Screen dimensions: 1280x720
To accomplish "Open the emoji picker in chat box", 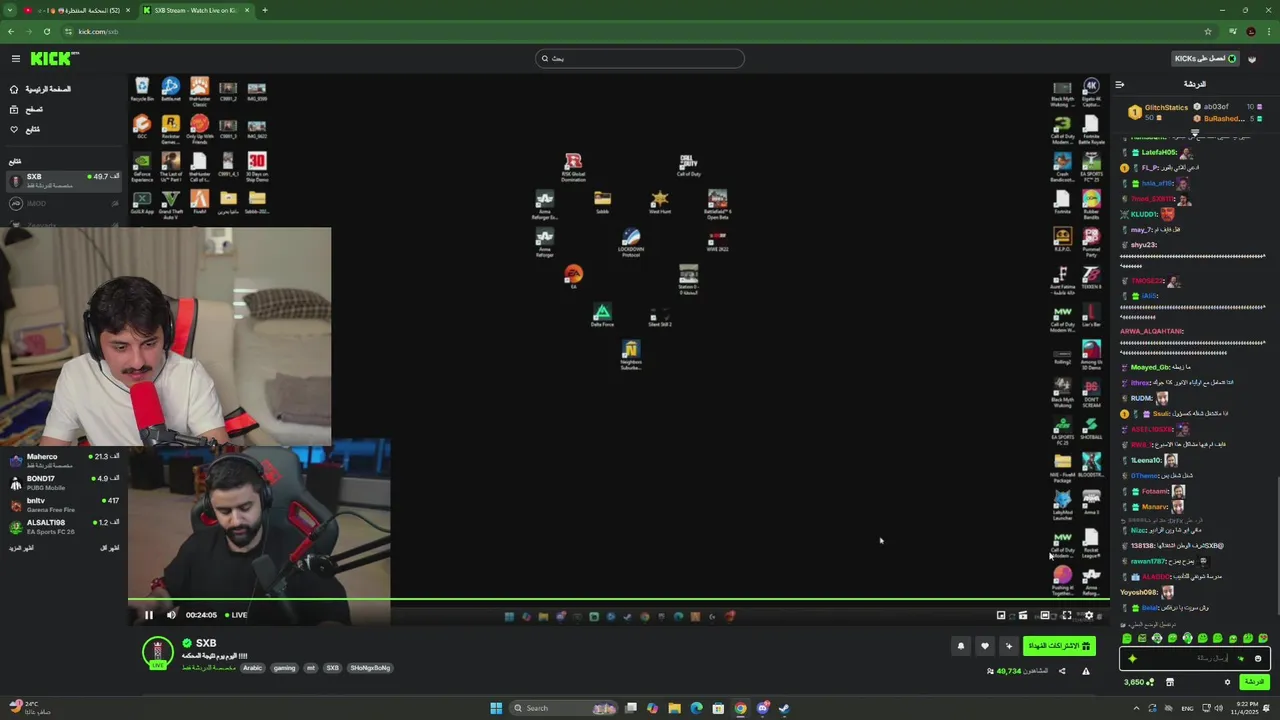I will [1258, 658].
